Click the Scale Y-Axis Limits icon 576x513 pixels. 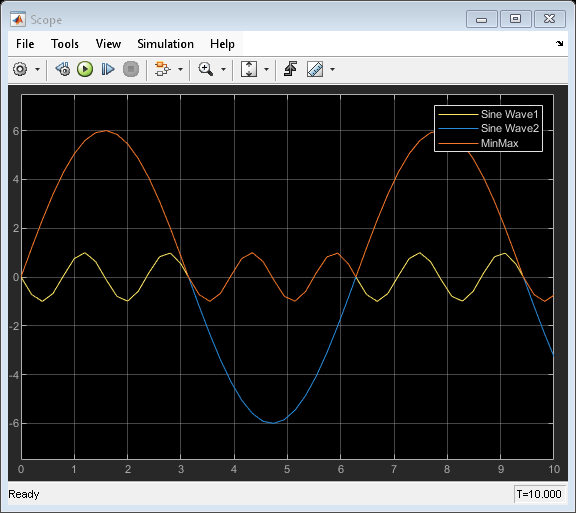[249, 69]
